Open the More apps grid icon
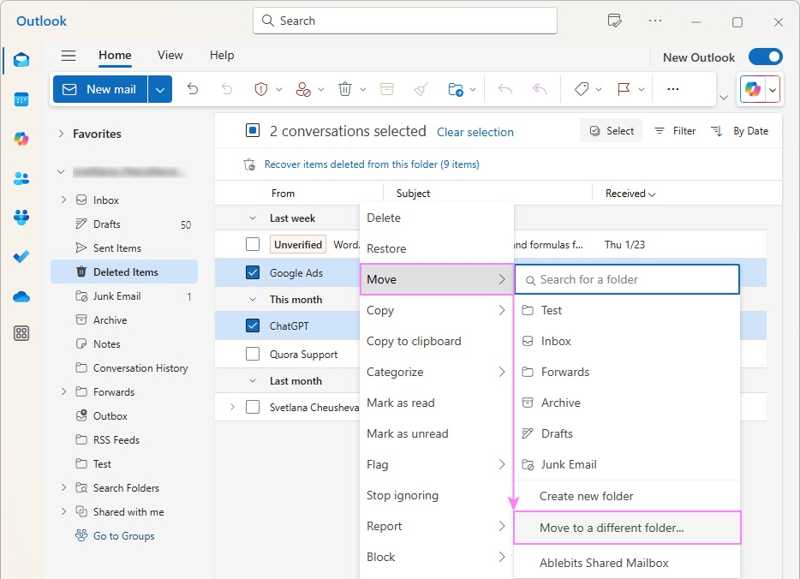 coord(21,330)
